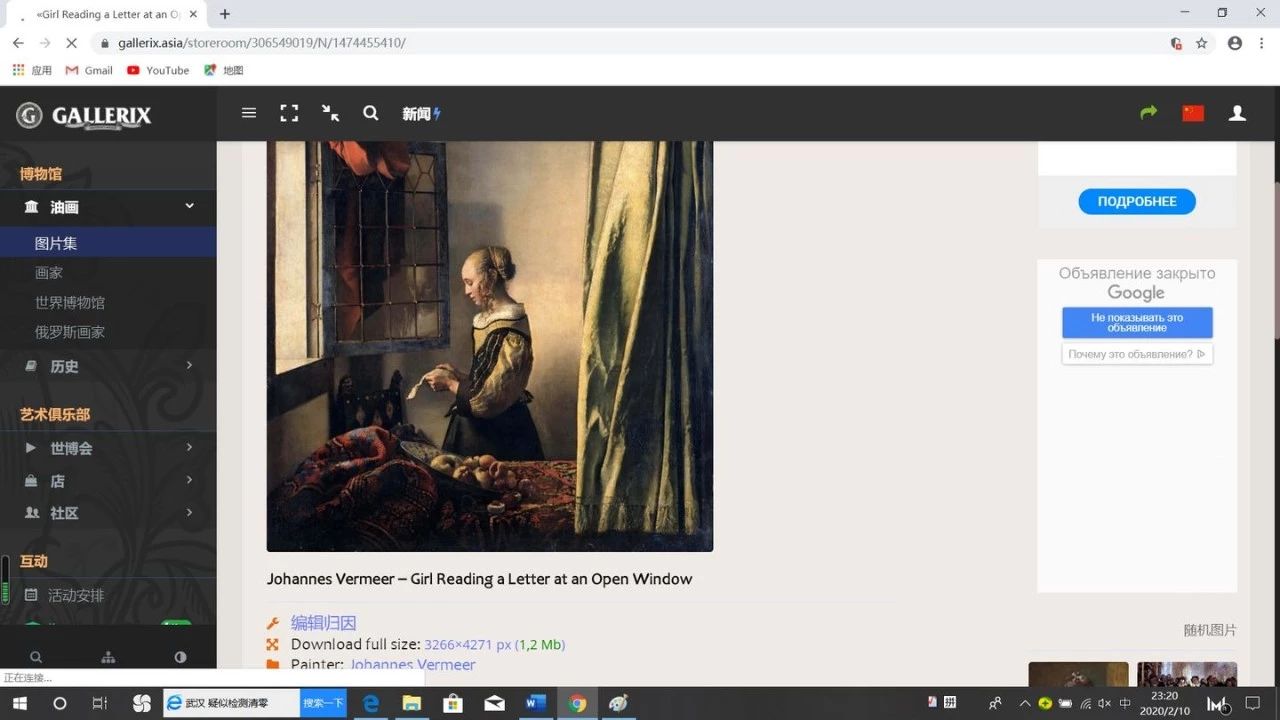1280x720 pixels.
Task: Expand the 社区 sidebar menu
Action: [189, 513]
